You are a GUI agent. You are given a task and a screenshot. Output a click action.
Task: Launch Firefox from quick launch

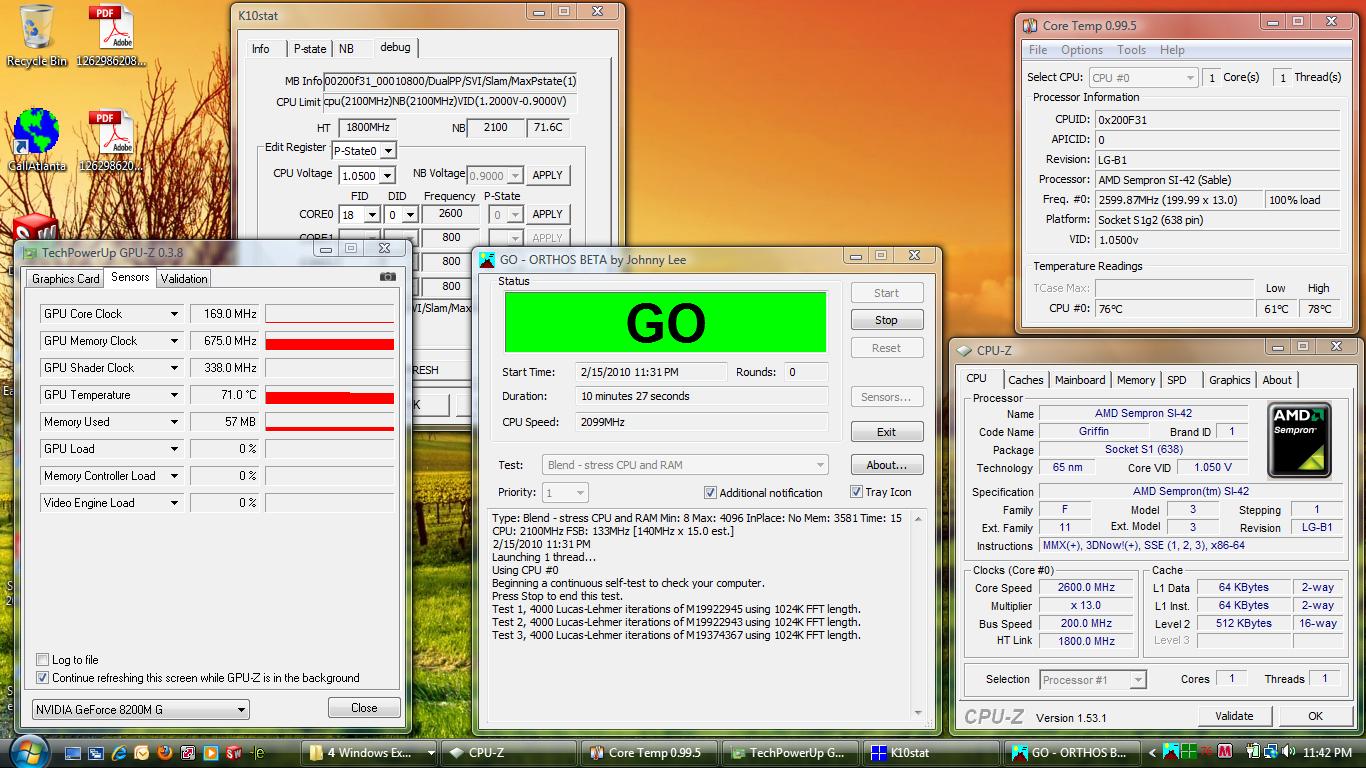[x=165, y=752]
